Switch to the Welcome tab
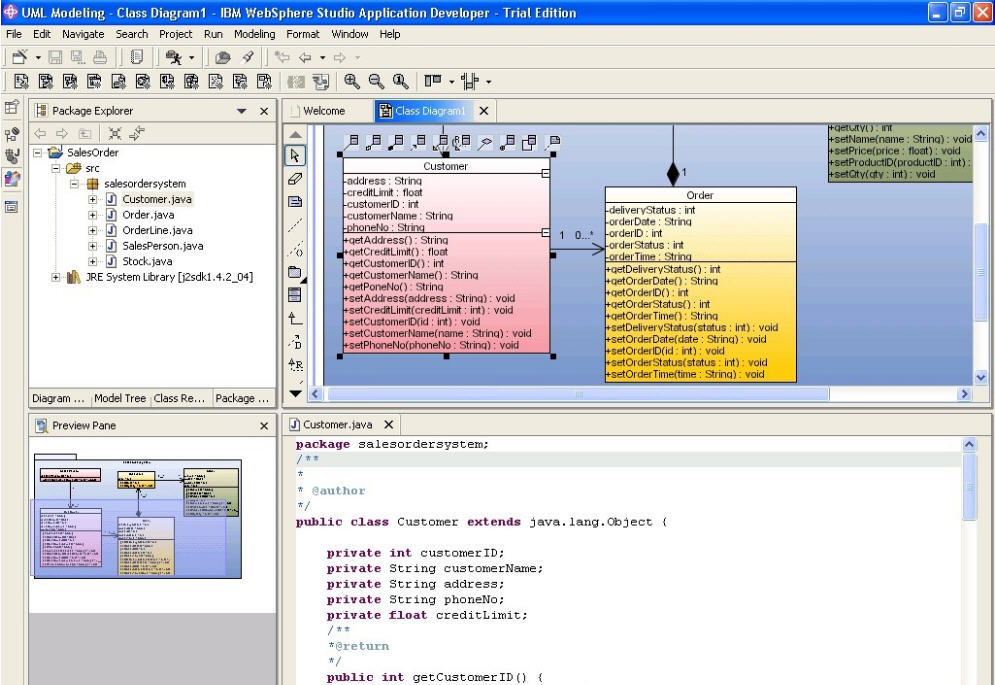 tap(322, 111)
